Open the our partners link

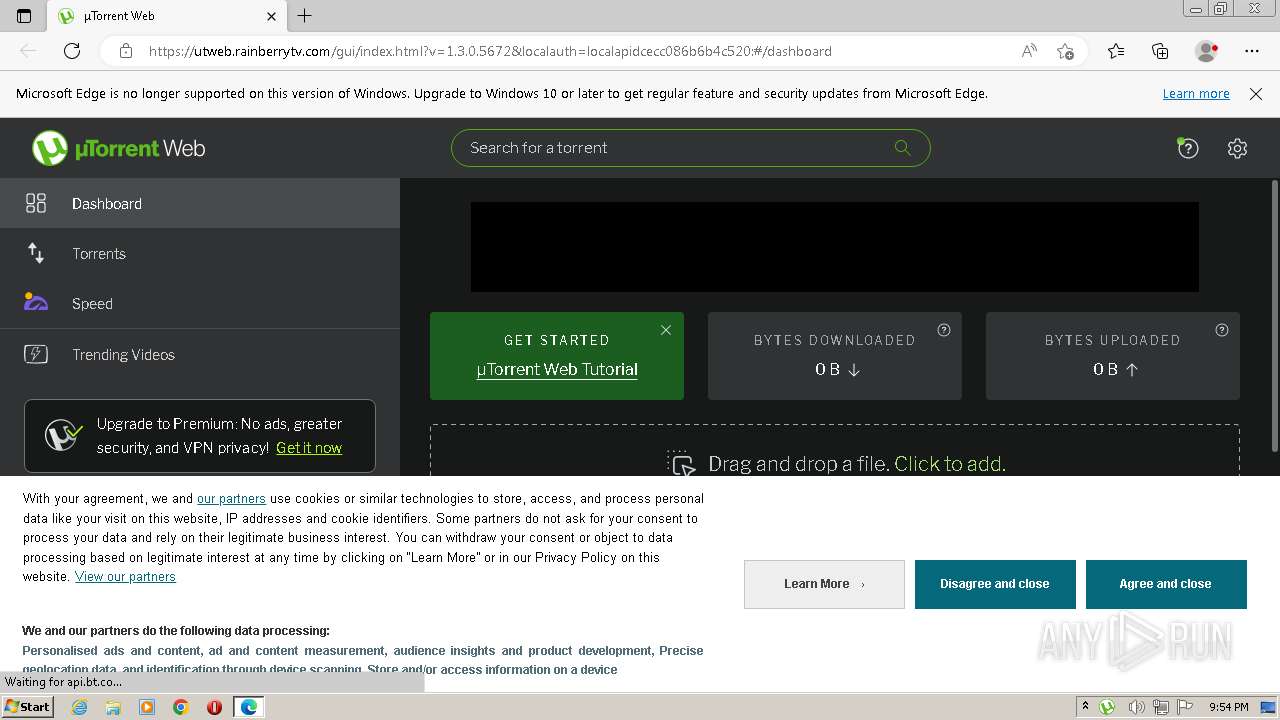pos(231,498)
